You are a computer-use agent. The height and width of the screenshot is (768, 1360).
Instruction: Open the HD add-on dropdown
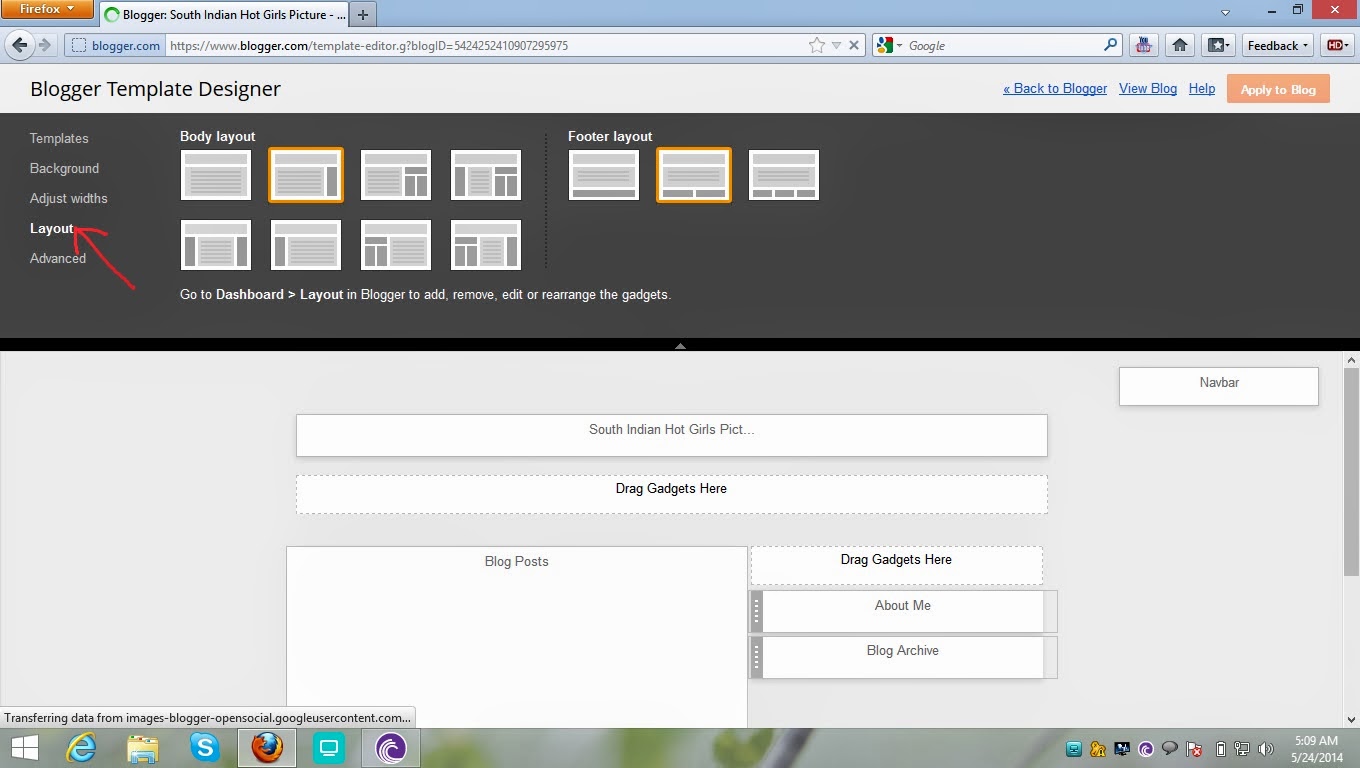1336,45
